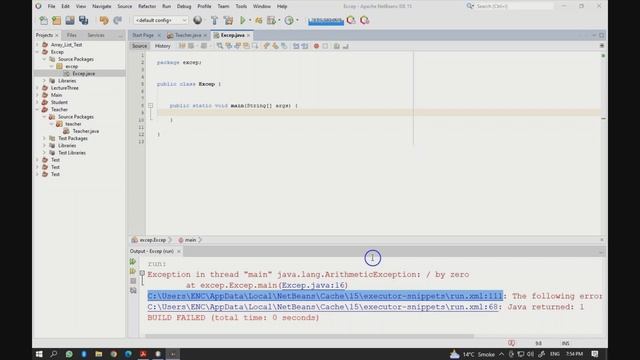Click the Profile Project toolbar icon
Viewport: 640px width, 360px height.
click(x=289, y=20)
